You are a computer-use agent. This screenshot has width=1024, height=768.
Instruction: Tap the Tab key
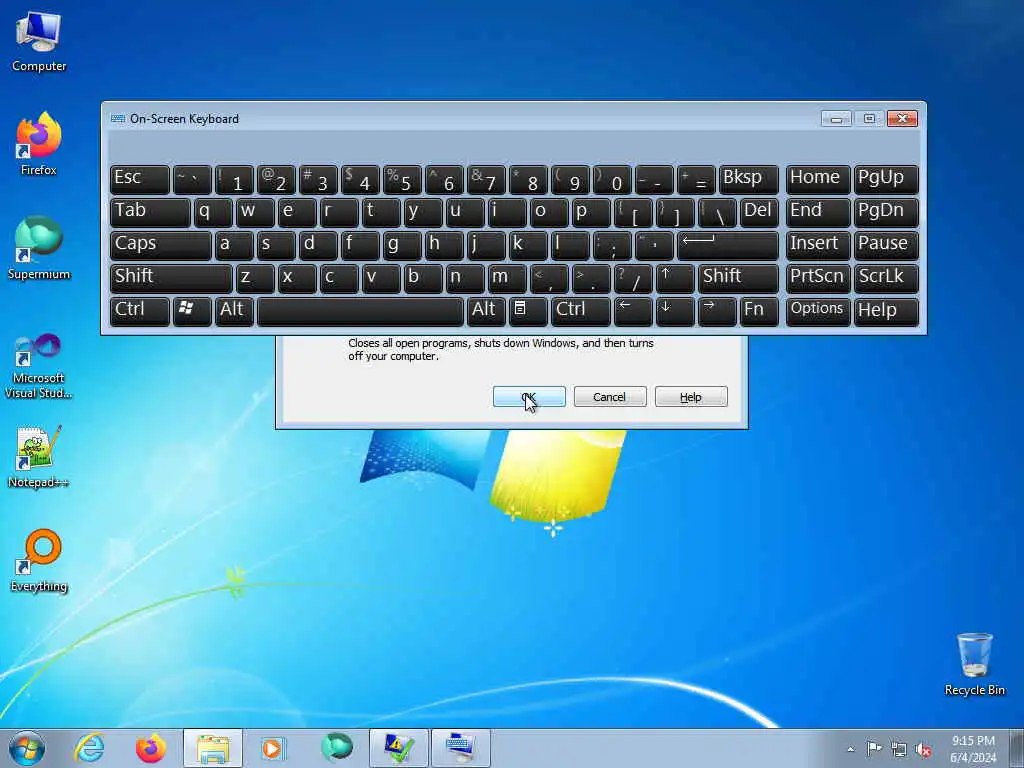[150, 213]
